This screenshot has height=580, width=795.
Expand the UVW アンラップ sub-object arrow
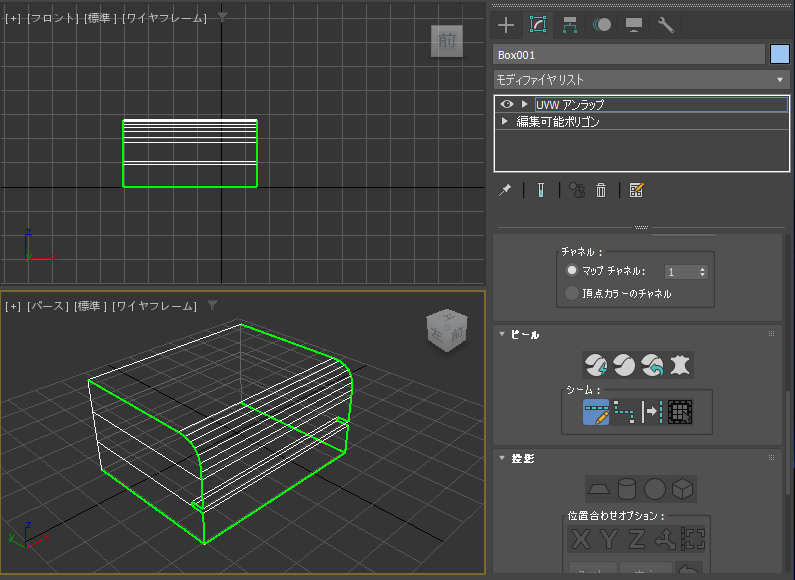(x=525, y=104)
